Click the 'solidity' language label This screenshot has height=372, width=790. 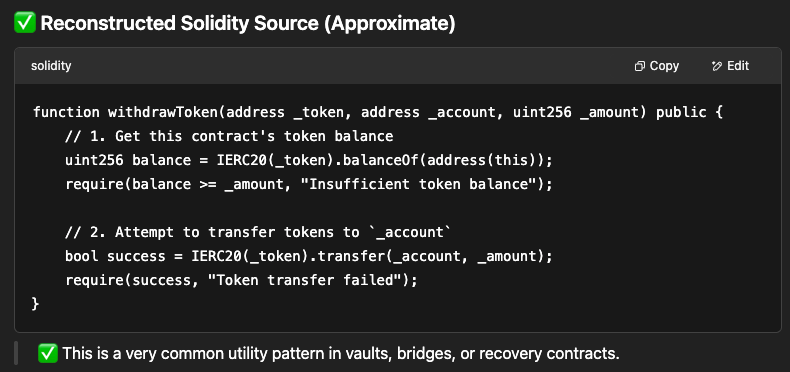tap(51, 66)
